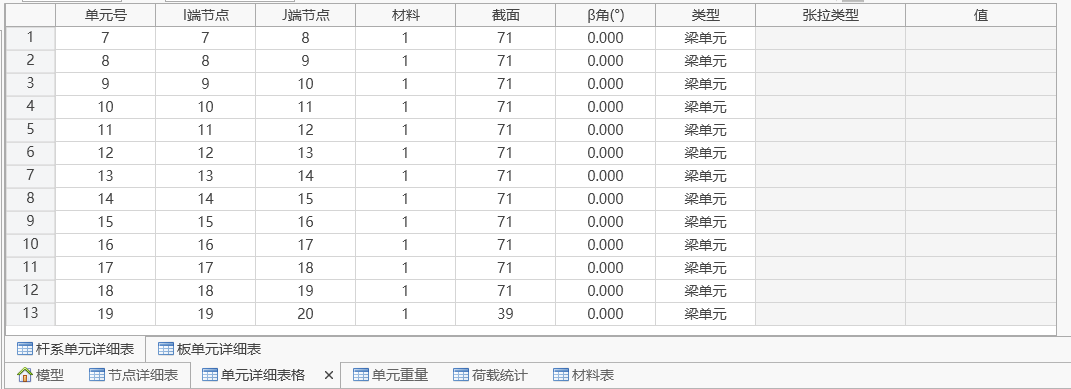The width and height of the screenshot is (1071, 389).
Task: Open the 杆系单元详细表 tab
Action: click(x=75, y=349)
